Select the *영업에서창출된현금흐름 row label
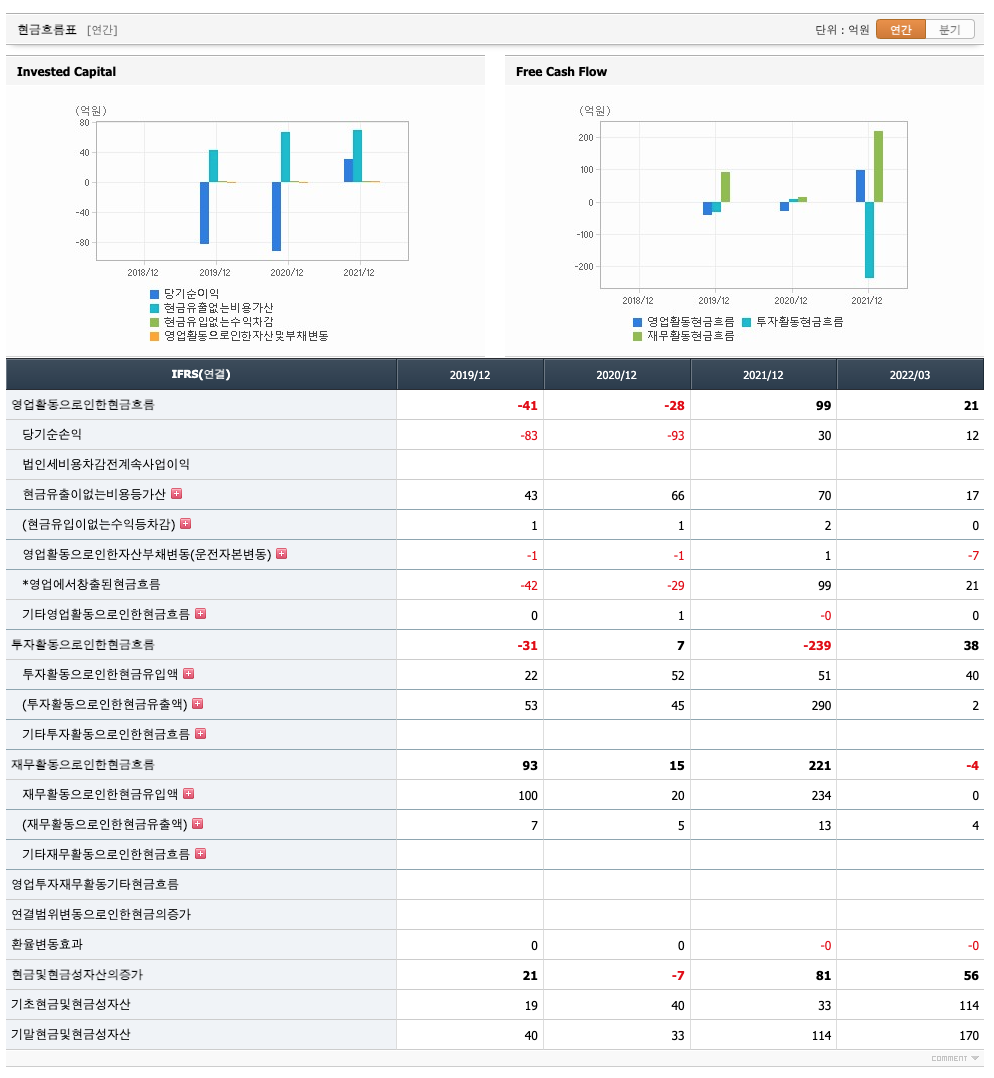The image size is (994, 1078). [91, 584]
